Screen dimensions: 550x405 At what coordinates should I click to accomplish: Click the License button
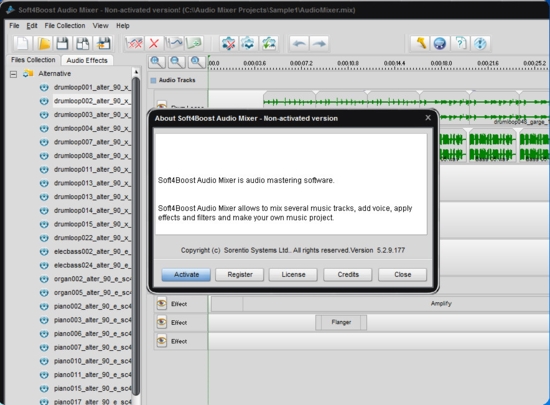pyautogui.click(x=293, y=275)
